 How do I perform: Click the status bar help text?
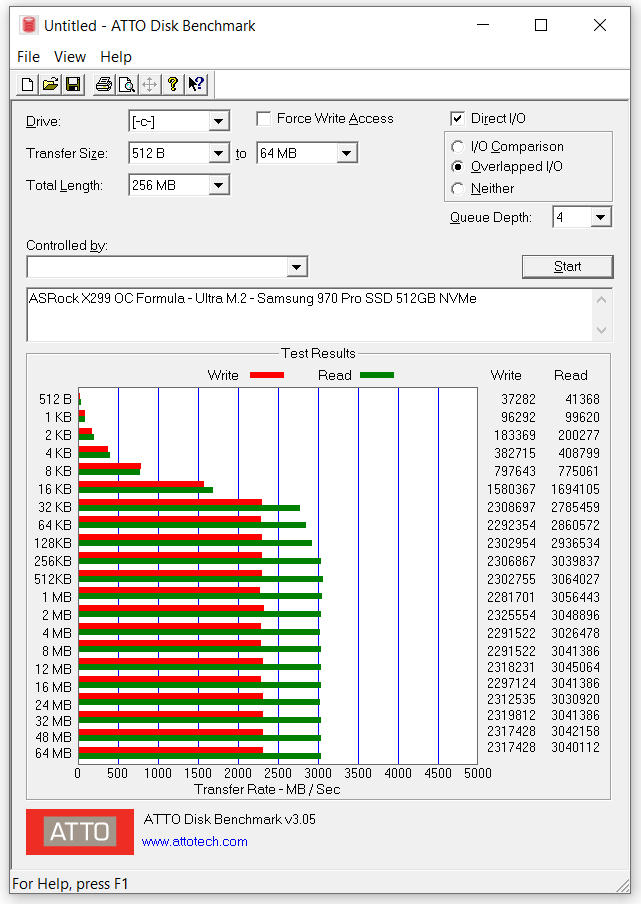(x=70, y=884)
